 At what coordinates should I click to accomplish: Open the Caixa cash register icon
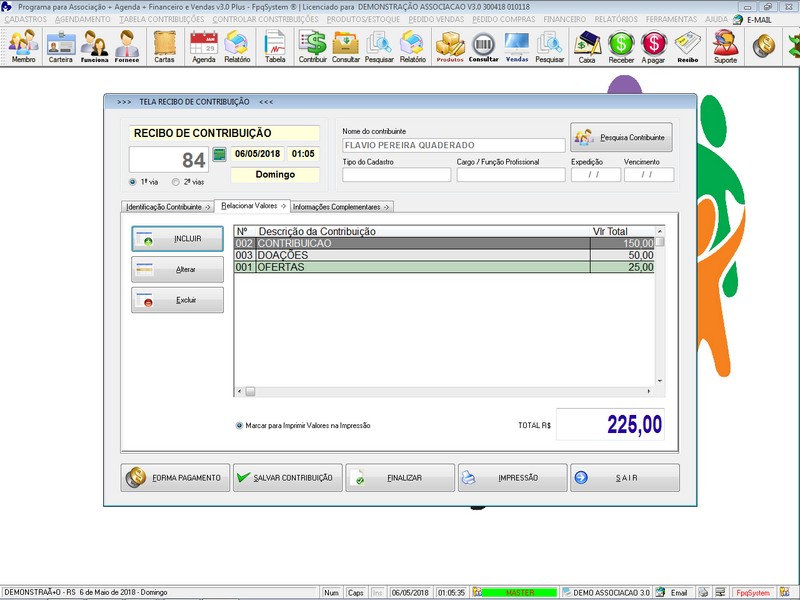[587, 46]
